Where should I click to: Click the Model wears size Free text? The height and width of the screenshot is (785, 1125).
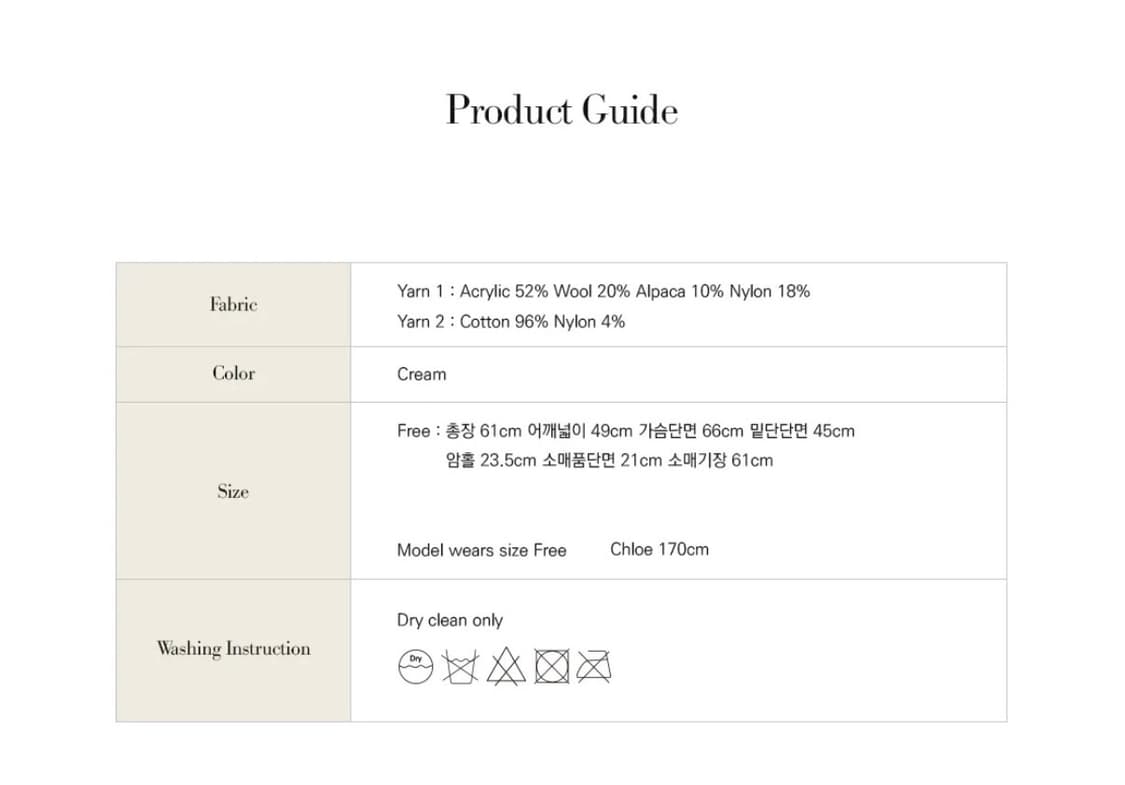(x=481, y=550)
